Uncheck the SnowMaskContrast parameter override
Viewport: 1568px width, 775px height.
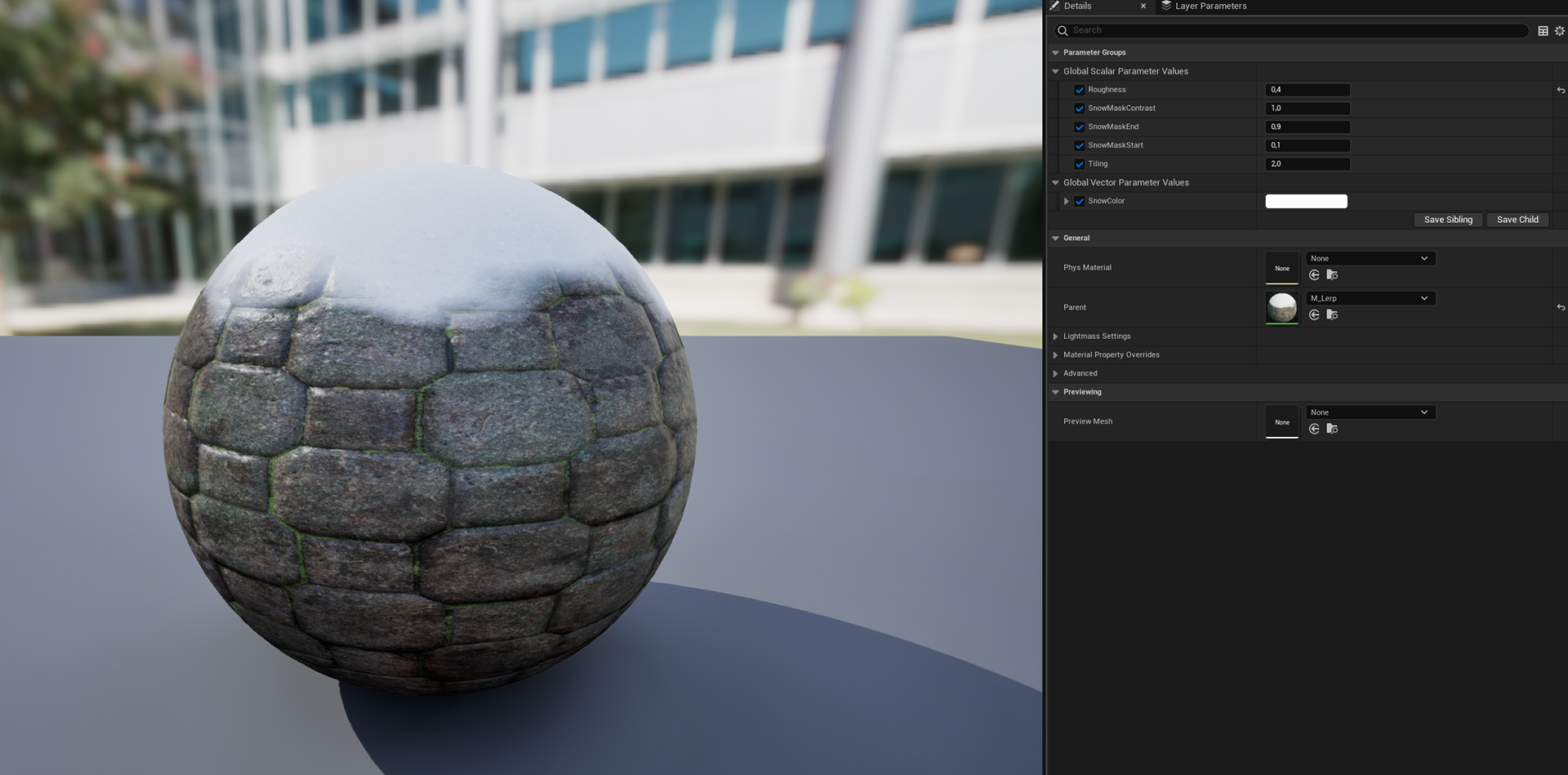(1080, 109)
